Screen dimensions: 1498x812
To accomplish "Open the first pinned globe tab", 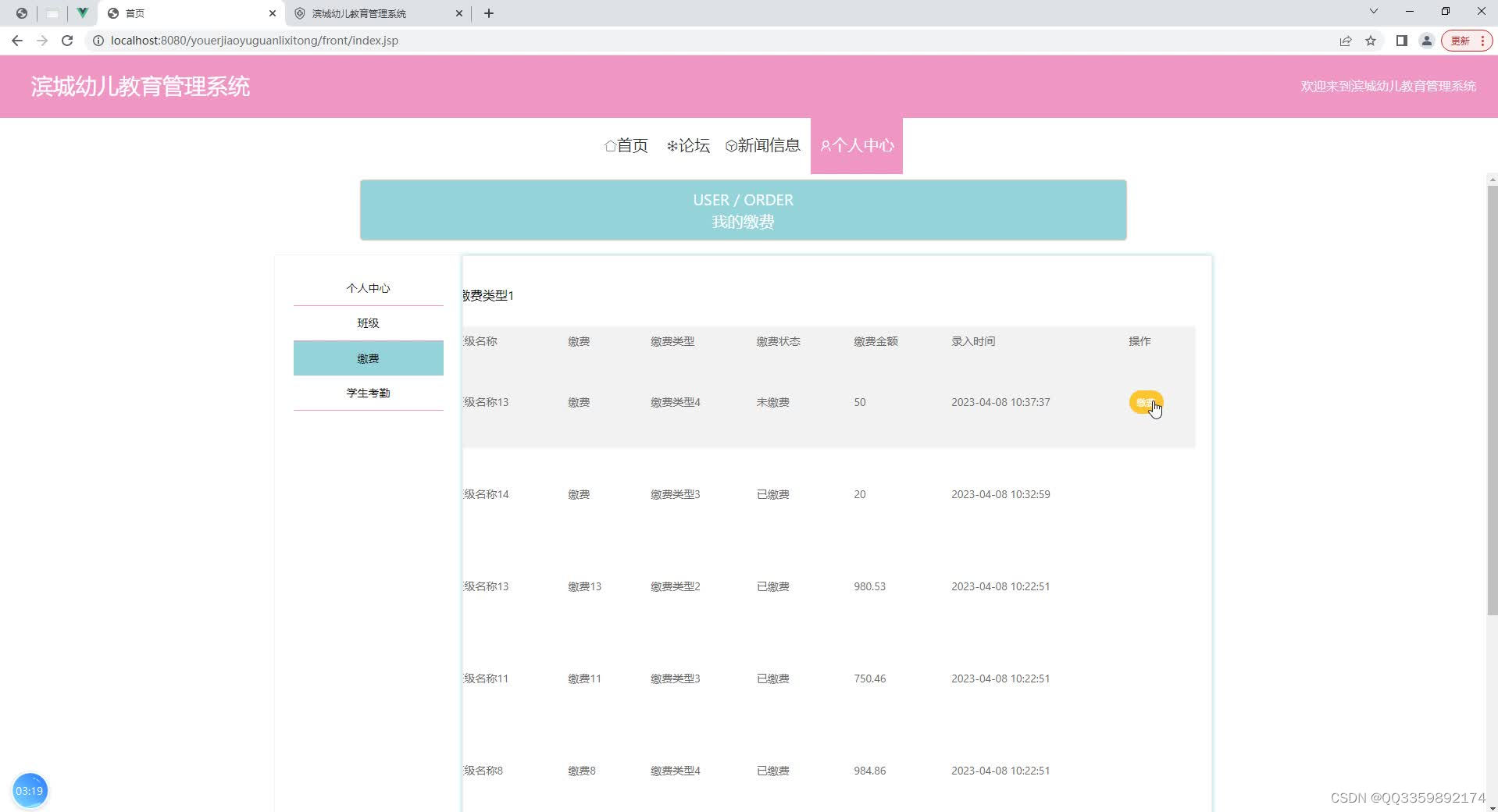I will coord(22,13).
